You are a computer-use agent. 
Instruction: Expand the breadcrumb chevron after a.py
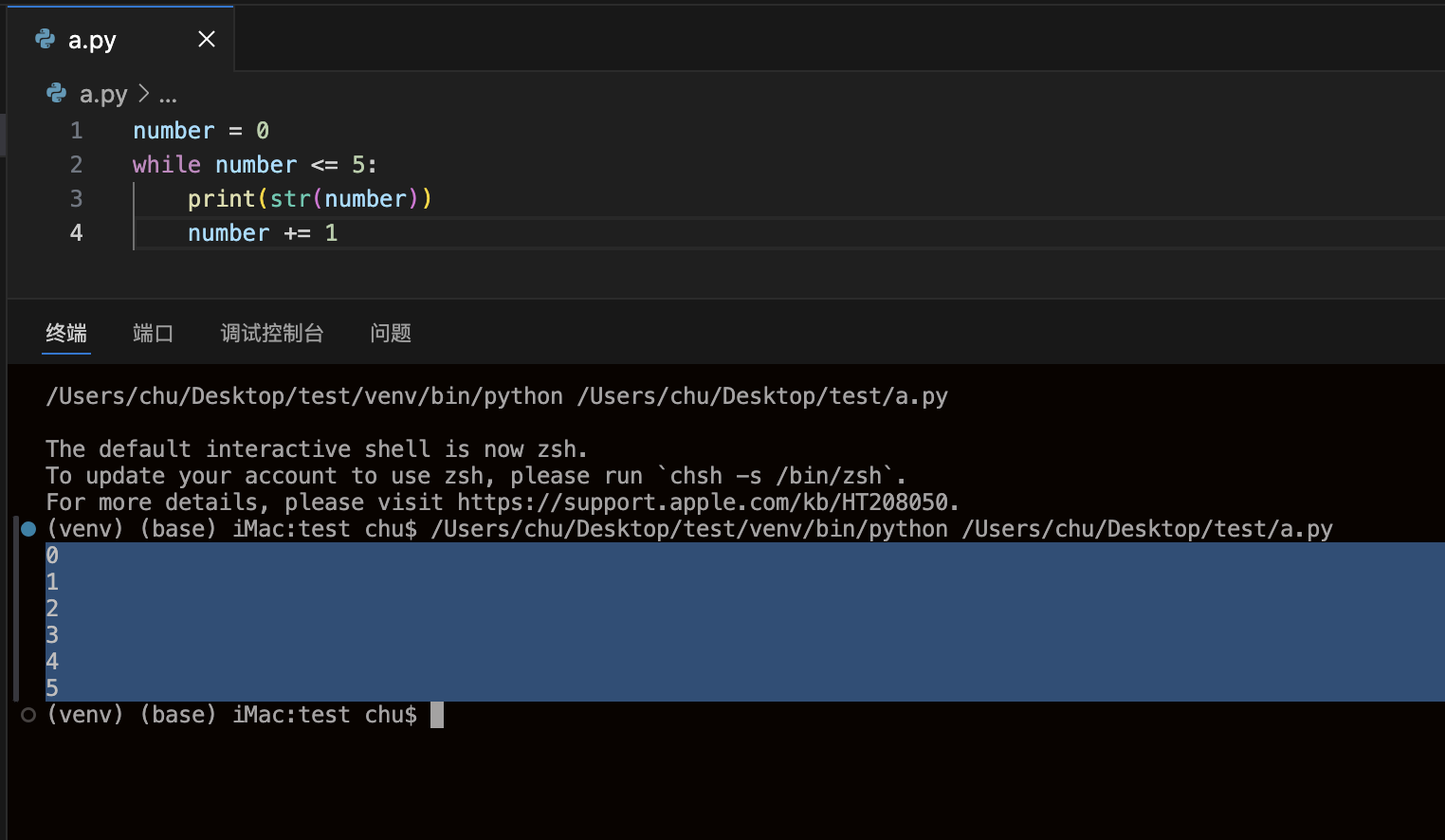pos(143,93)
